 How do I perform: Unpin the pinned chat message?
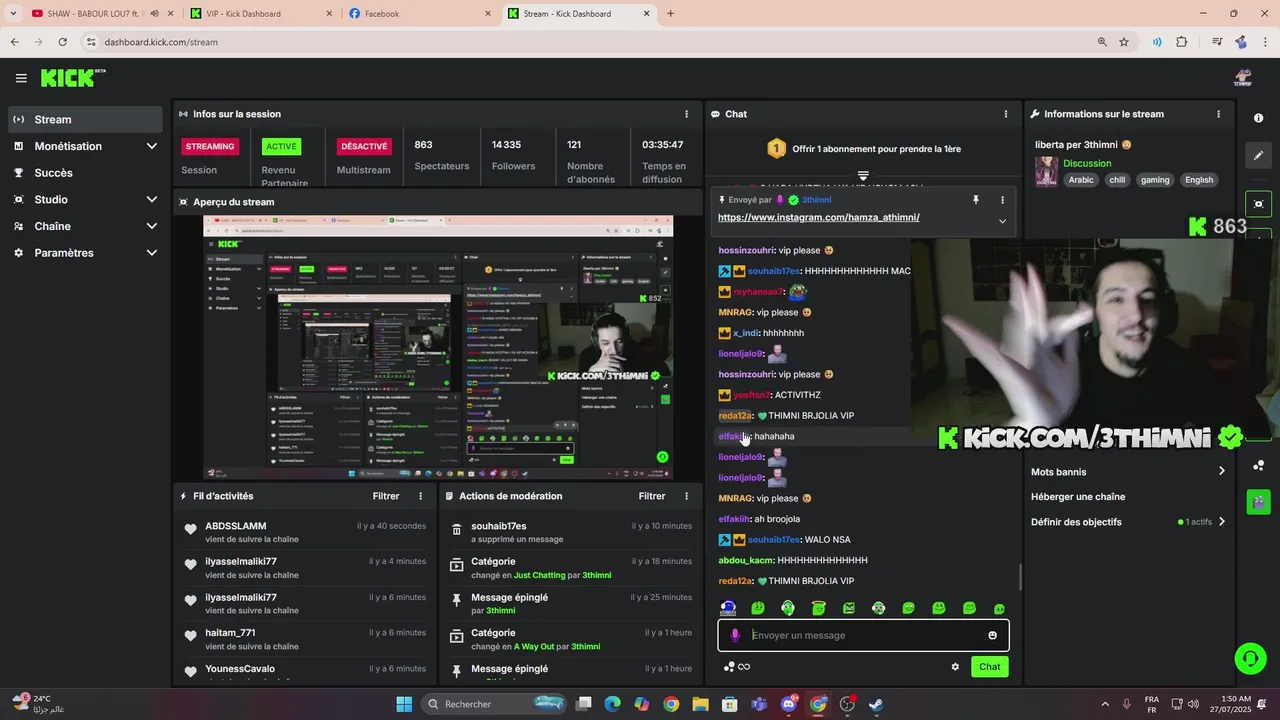pos(976,200)
